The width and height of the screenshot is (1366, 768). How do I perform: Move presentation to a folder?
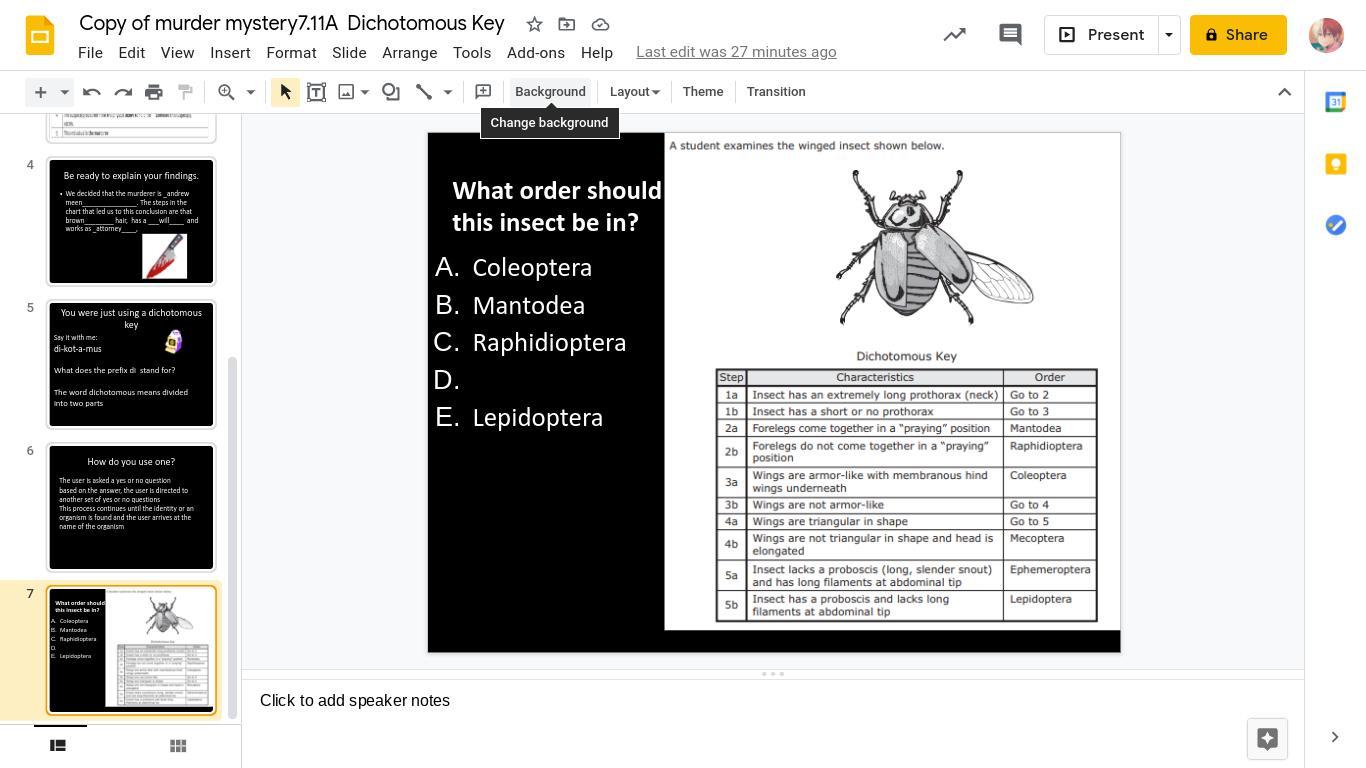pyautogui.click(x=567, y=24)
